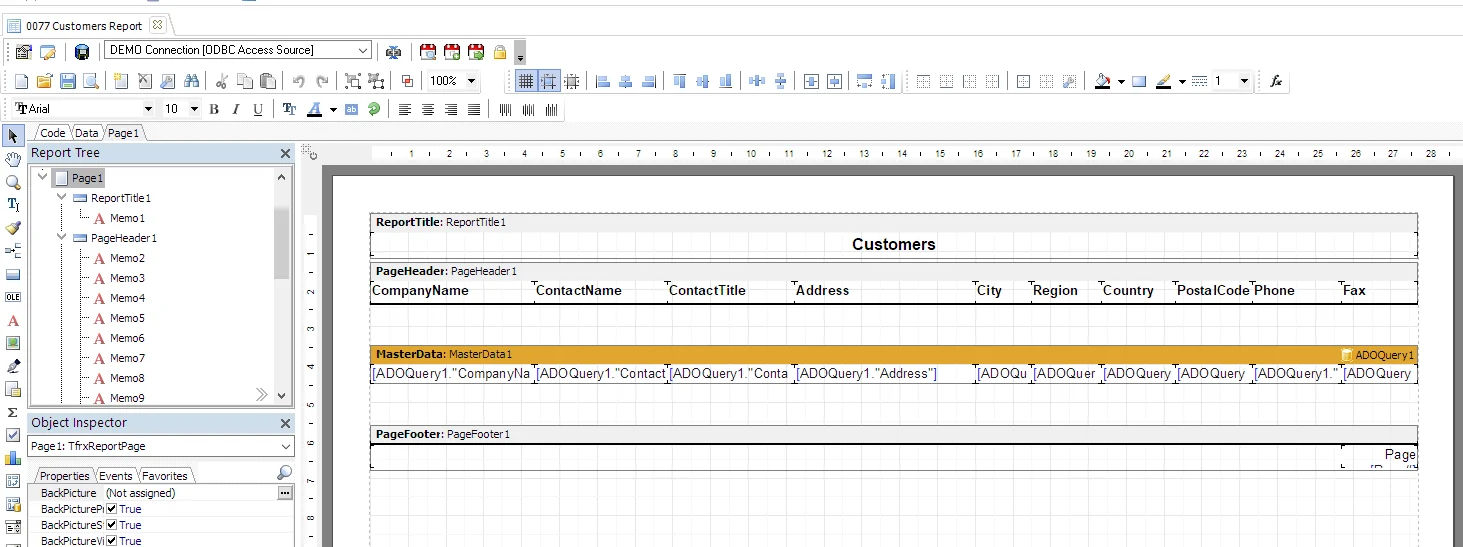Screen dimensions: 1463x547
Task: Open the fill color bucket picker
Action: pyautogui.click(x=1103, y=81)
